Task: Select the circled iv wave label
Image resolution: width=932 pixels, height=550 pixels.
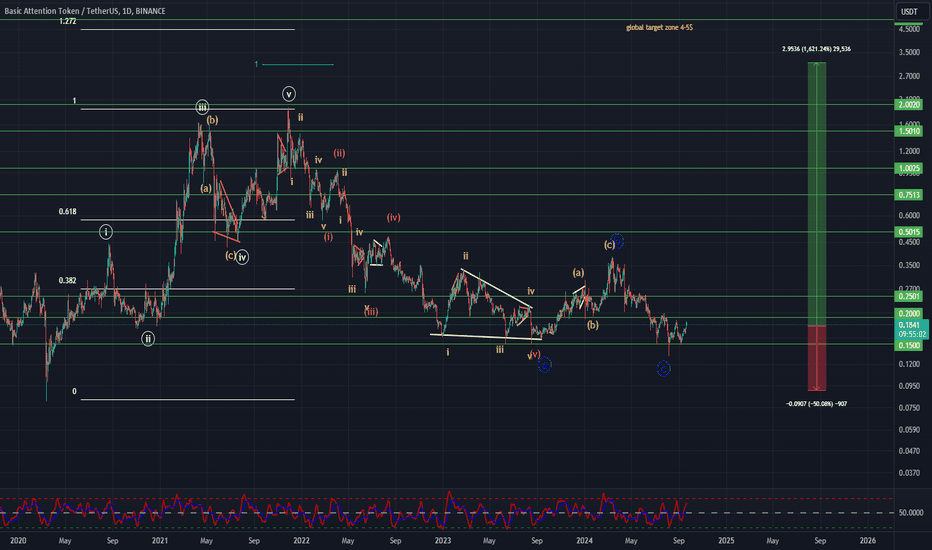Action: [x=242, y=257]
